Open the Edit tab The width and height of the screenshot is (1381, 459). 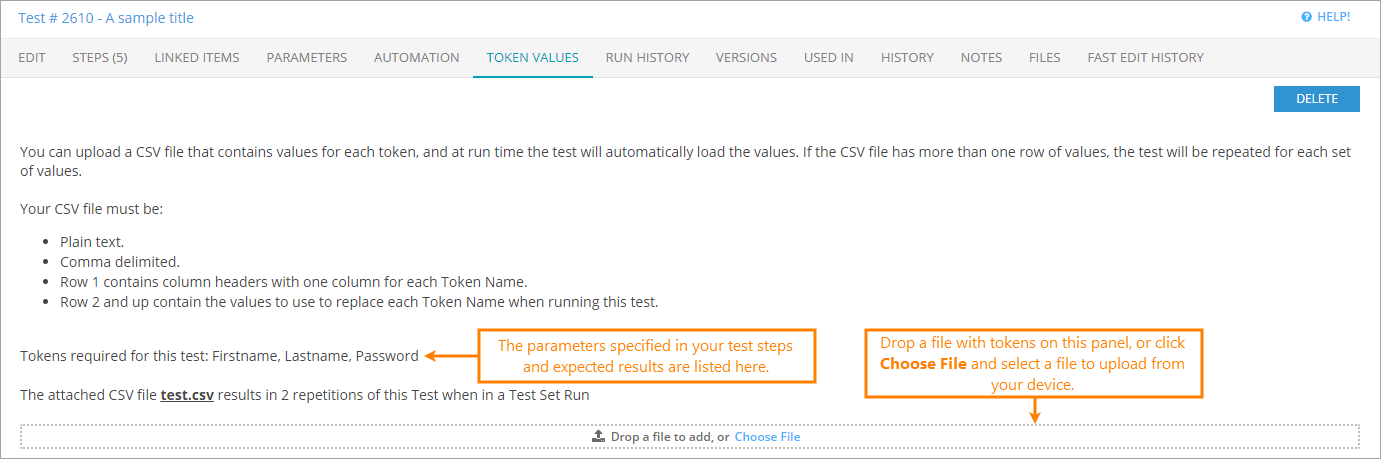[x=32, y=58]
